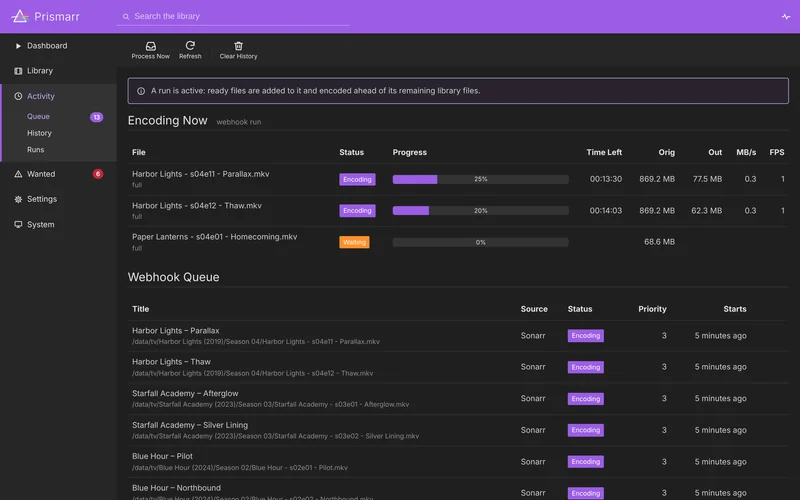
Task: Click the Progress column header
Action: point(410,152)
